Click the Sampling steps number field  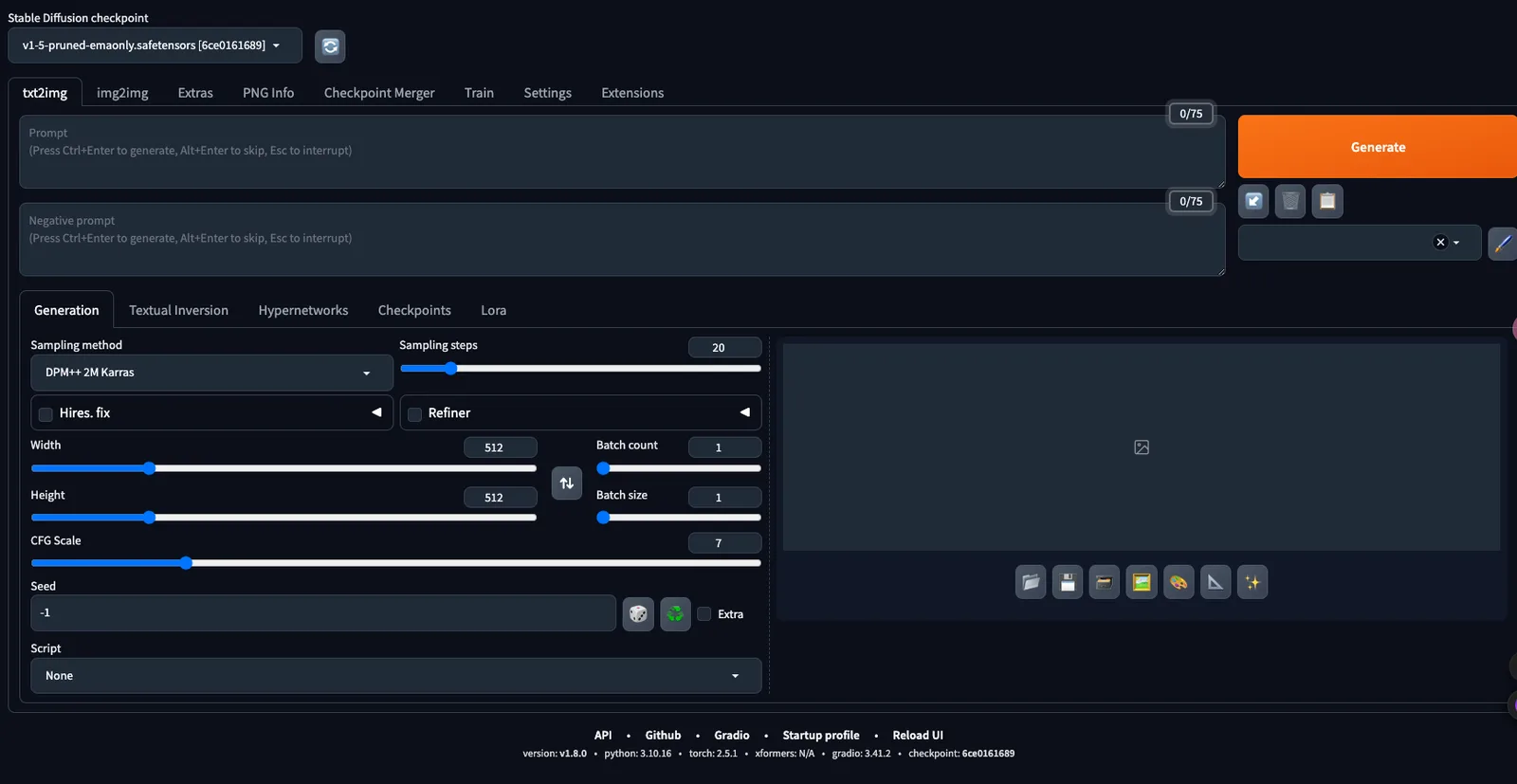tap(724, 347)
